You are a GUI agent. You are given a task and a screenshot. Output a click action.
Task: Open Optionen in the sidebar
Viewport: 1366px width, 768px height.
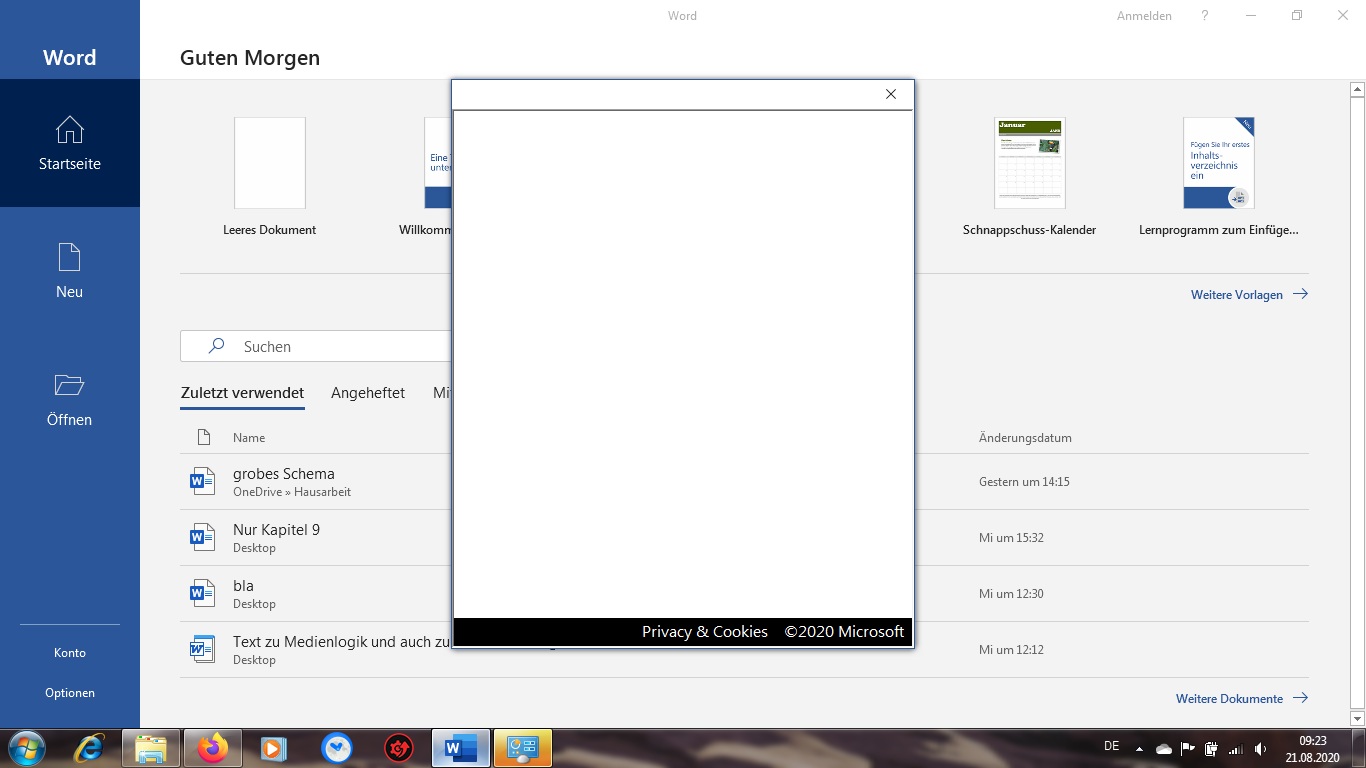click(x=69, y=693)
